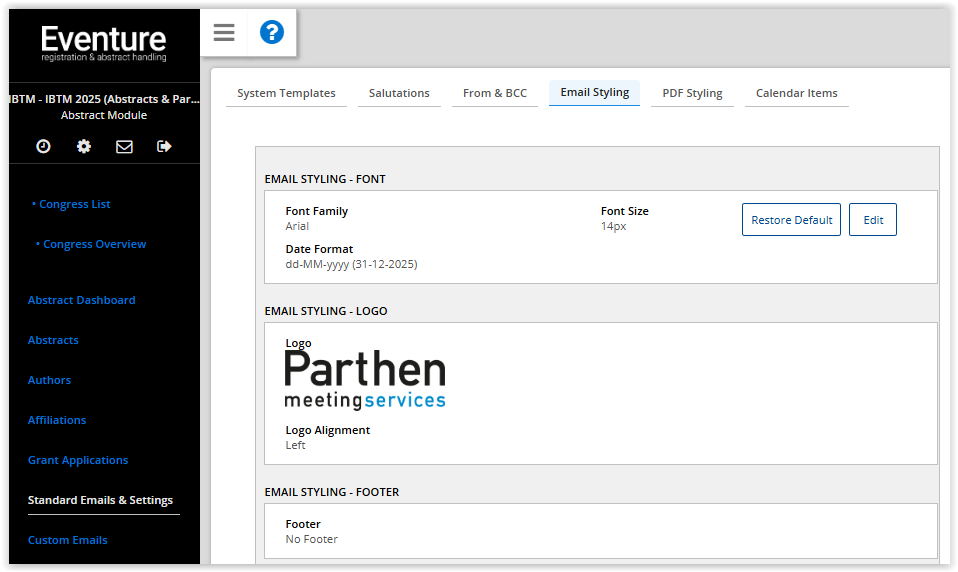Click the Restore Default button

[x=791, y=219]
